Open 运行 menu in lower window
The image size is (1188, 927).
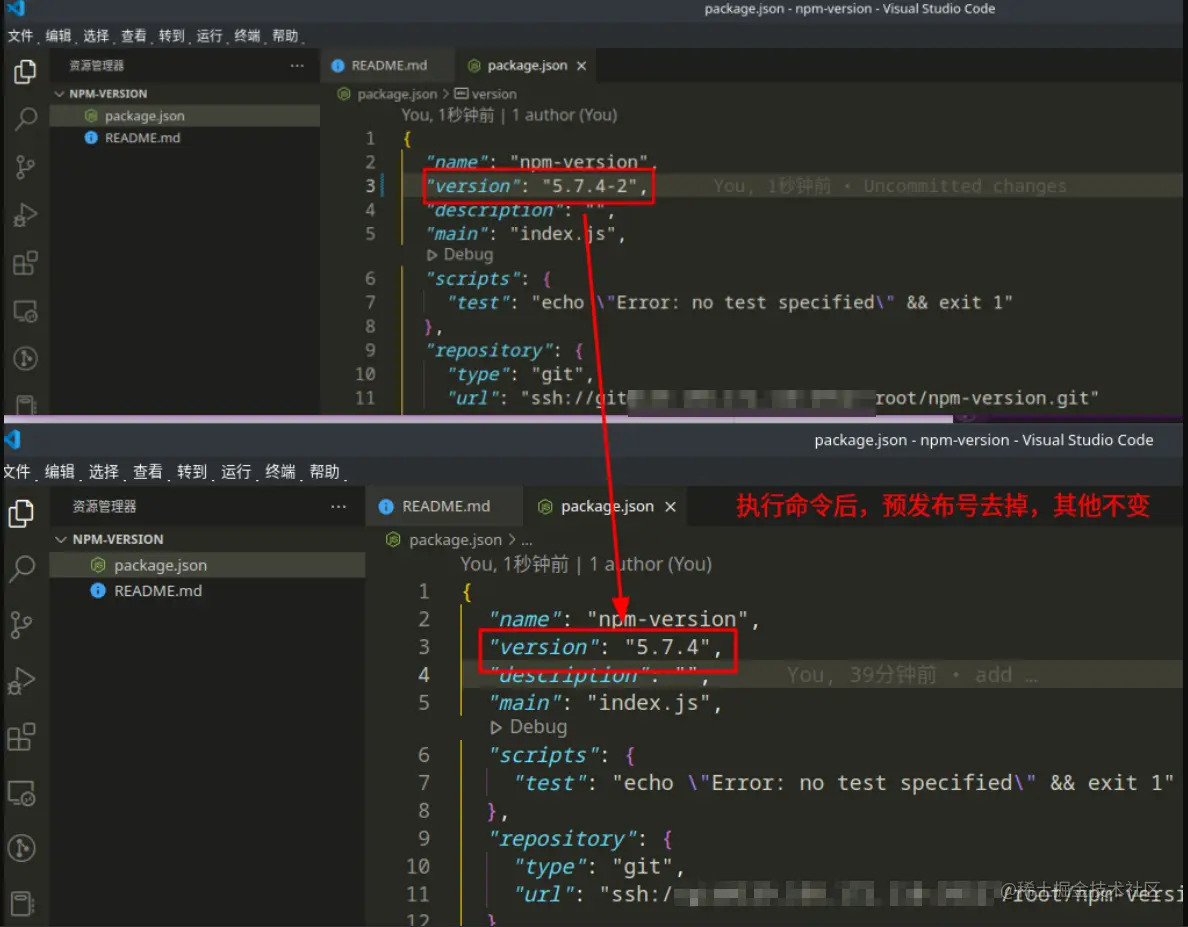tap(236, 472)
